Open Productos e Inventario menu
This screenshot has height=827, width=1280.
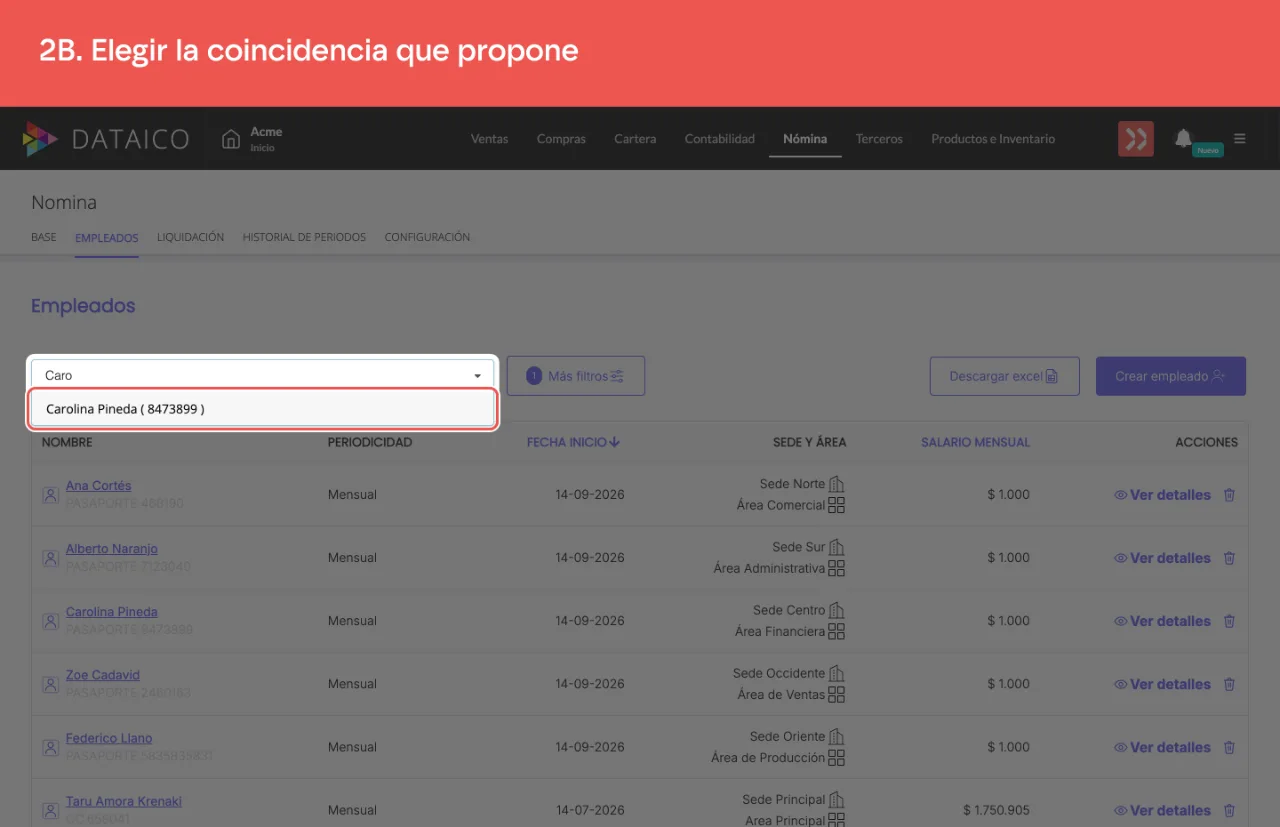tap(993, 139)
